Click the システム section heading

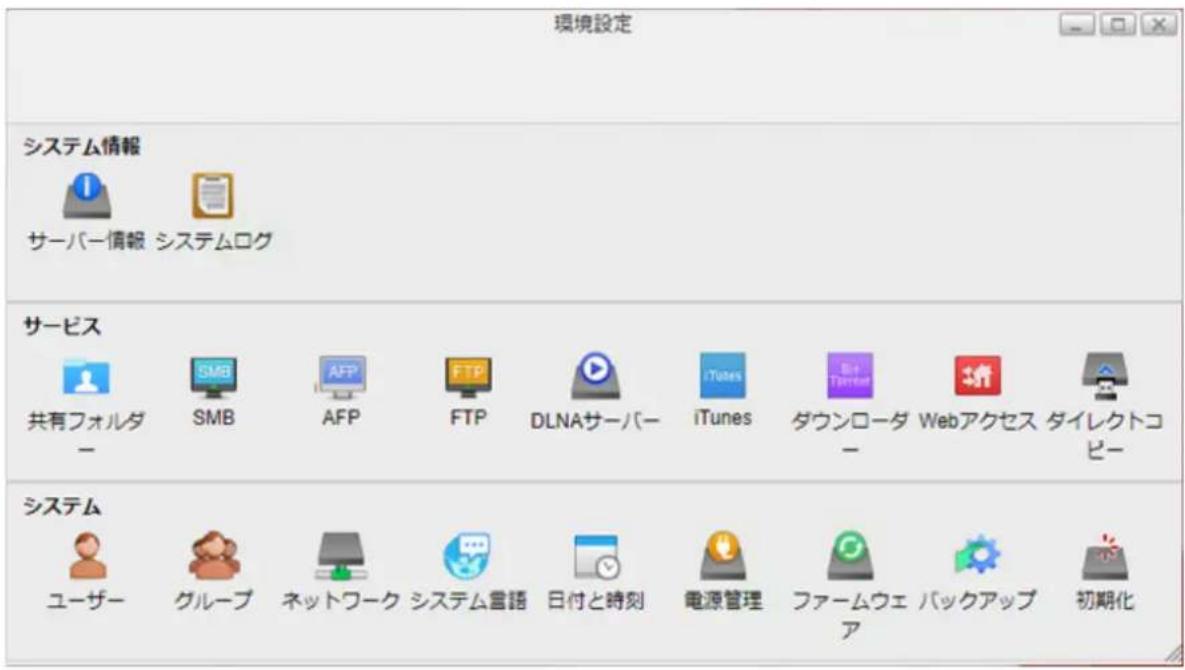[x=62, y=506]
